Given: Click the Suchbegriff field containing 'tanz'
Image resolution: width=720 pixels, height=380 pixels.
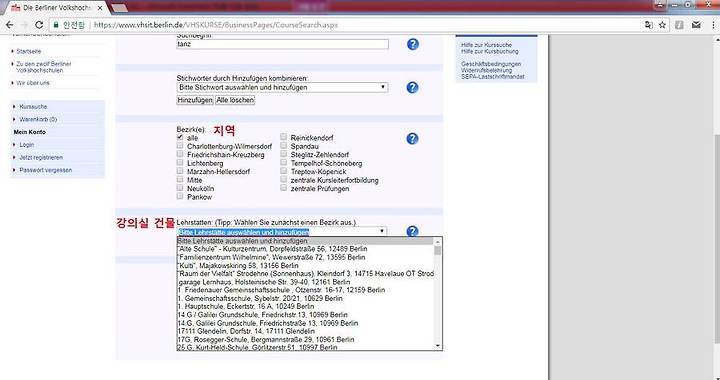Looking at the screenshot, I should [282, 44].
